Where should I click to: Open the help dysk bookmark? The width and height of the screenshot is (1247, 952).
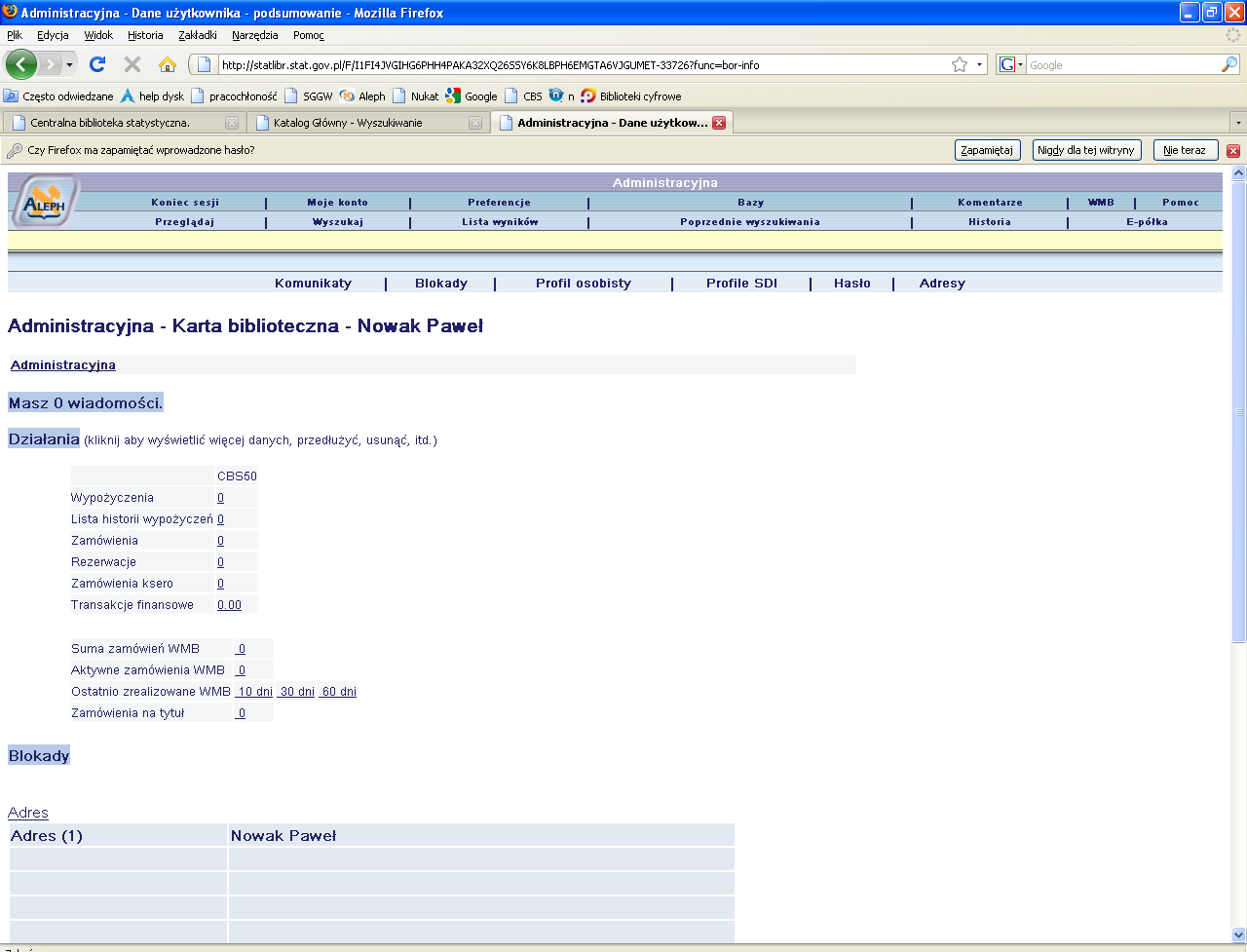(x=152, y=96)
